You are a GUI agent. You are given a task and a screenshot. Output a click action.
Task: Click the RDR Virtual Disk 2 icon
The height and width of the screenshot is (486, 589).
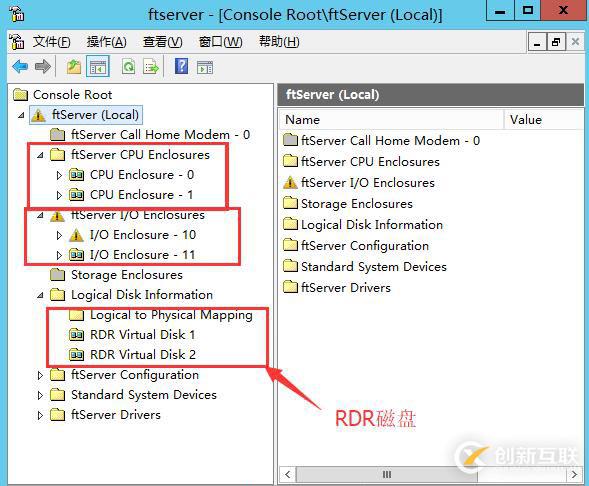point(76,354)
